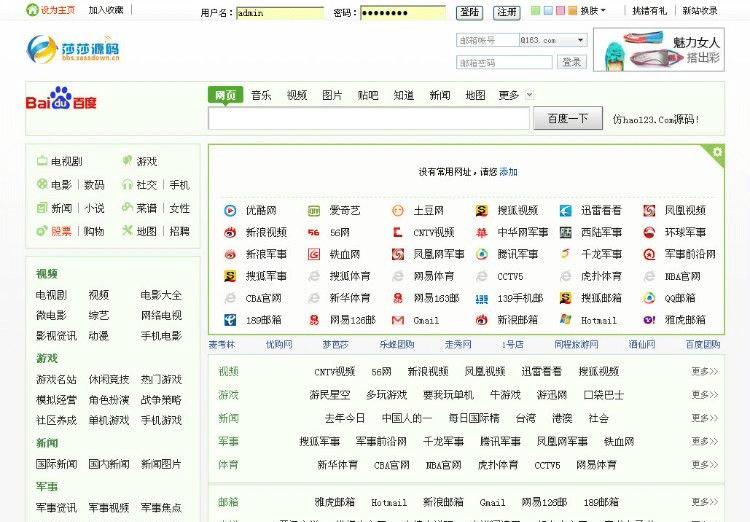Viewport: 750px width, 522px height.
Task: Open the 新浪视频 site icon
Action: coord(230,233)
